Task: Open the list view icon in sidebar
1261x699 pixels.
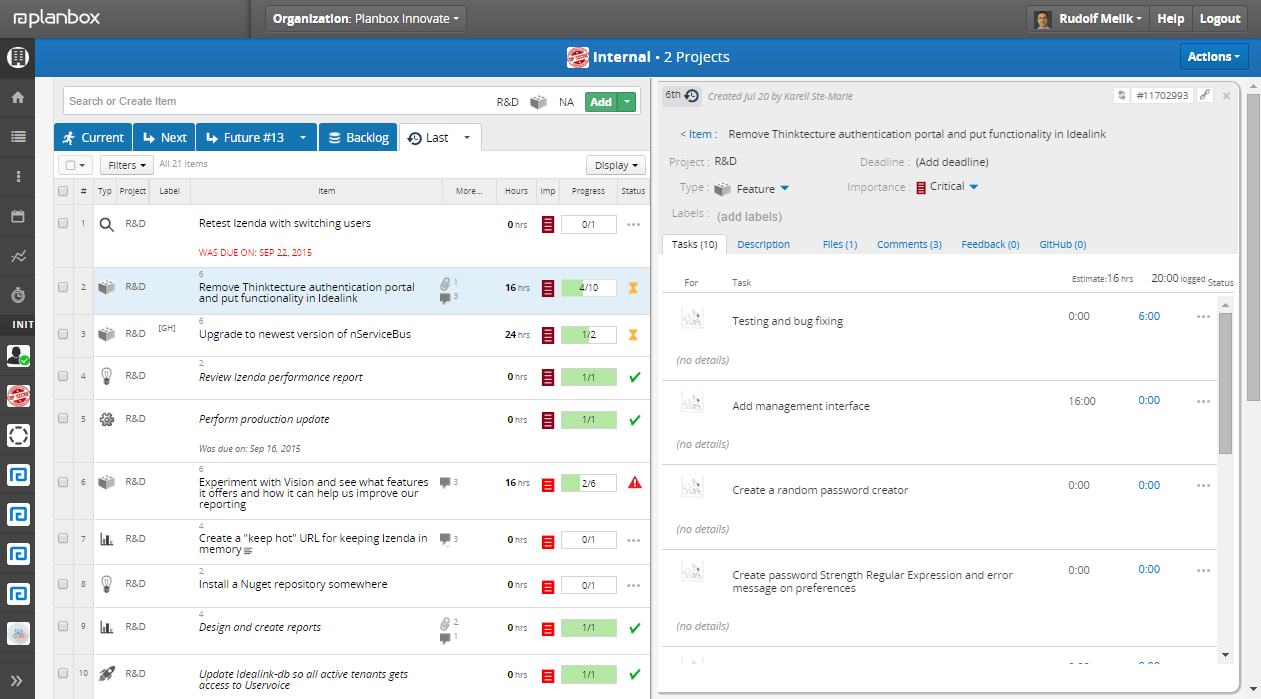Action: [x=17, y=137]
